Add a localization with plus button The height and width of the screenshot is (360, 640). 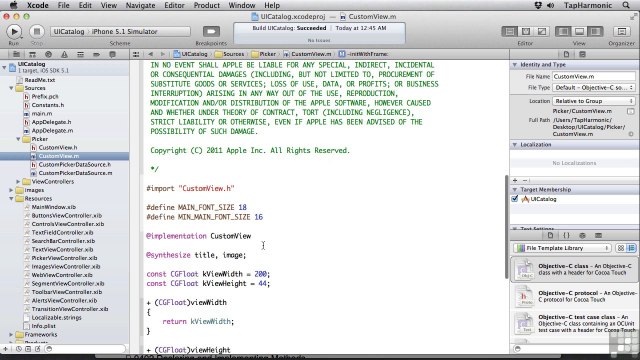tap(515, 180)
